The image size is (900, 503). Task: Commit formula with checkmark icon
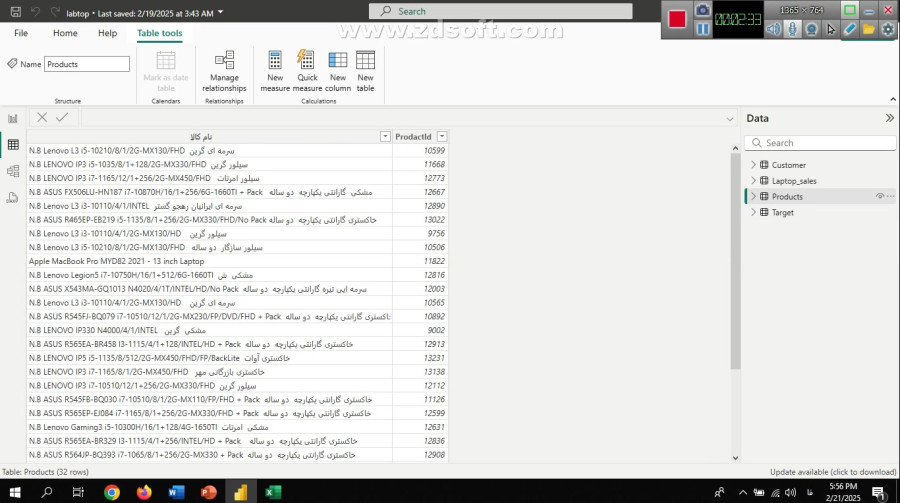pos(62,118)
